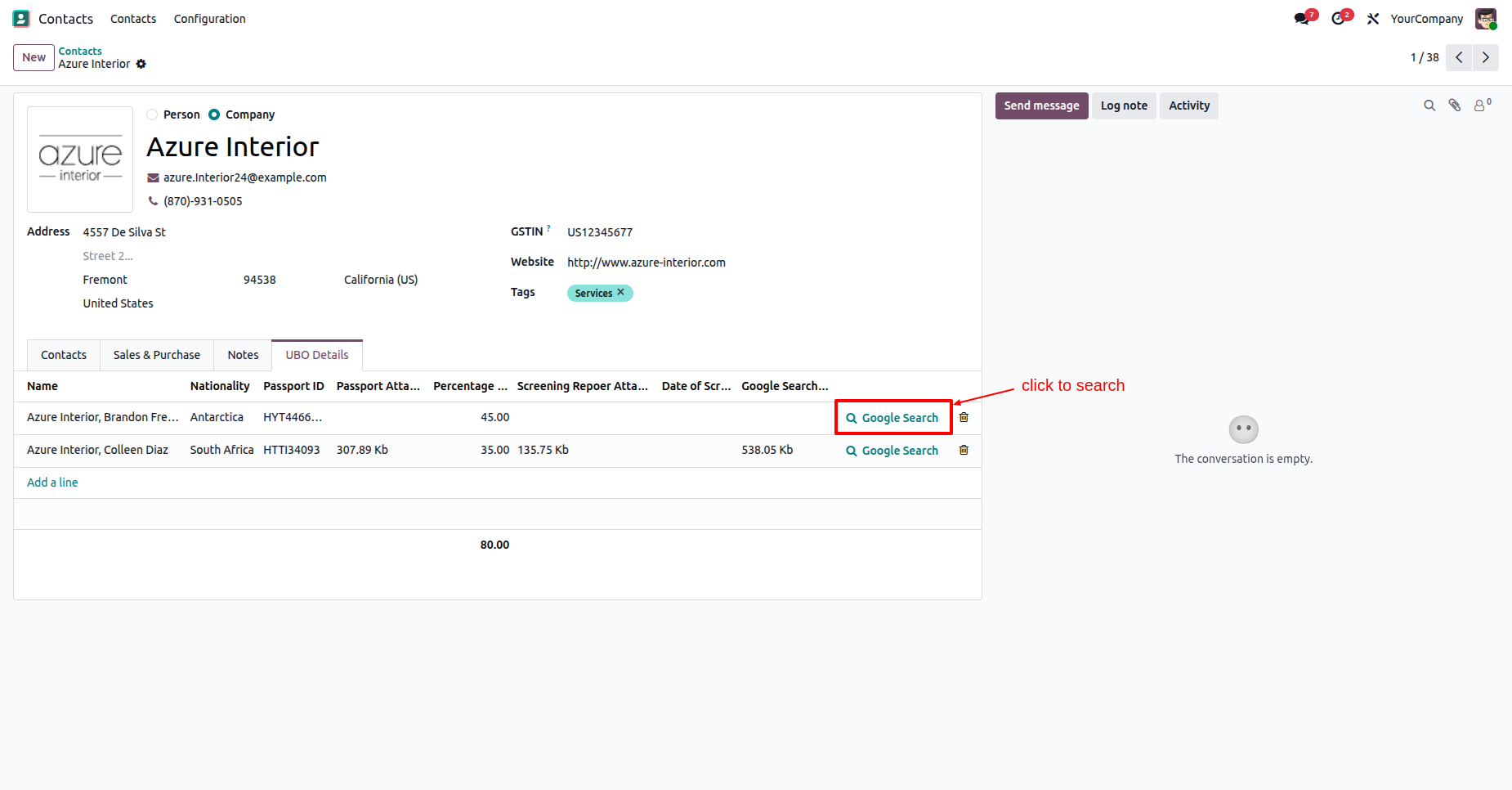Switch to the Contacts tab

[x=64, y=355]
